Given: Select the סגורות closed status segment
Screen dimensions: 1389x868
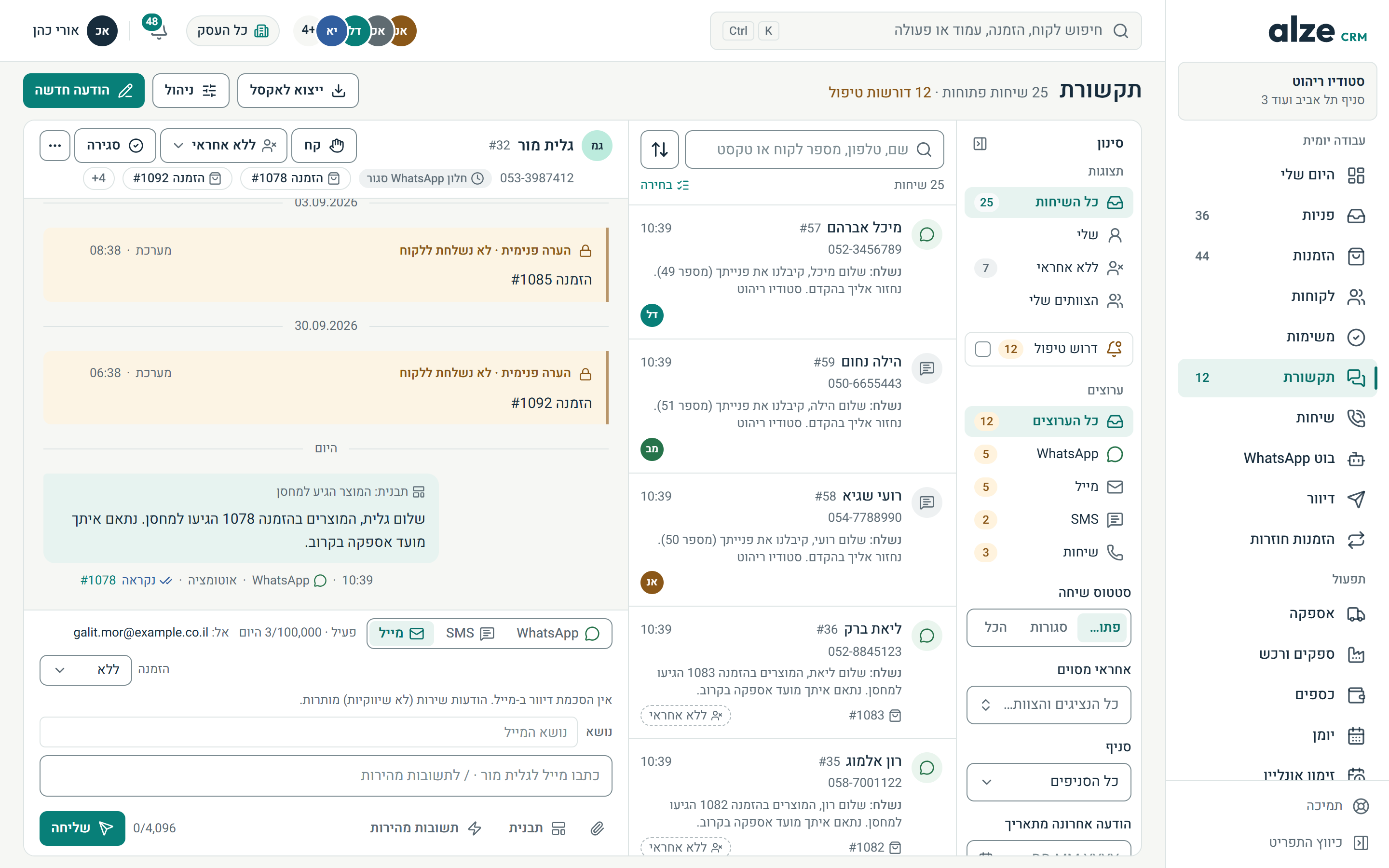Looking at the screenshot, I should (1049, 627).
